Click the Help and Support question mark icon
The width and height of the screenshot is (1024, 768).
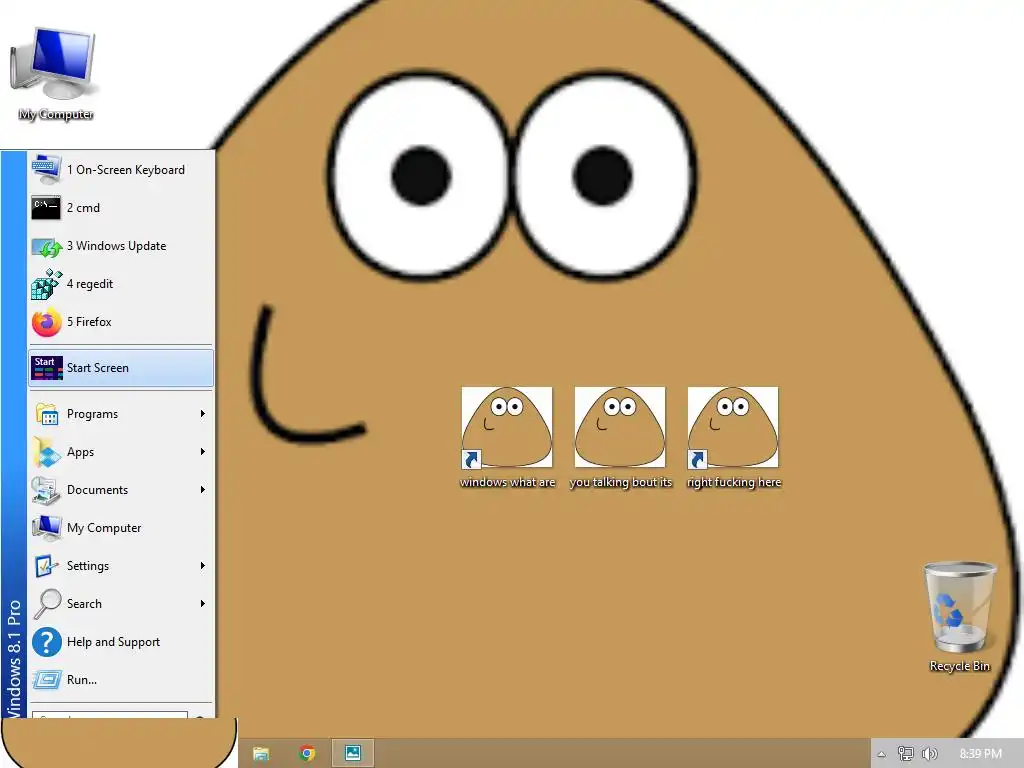point(46,642)
